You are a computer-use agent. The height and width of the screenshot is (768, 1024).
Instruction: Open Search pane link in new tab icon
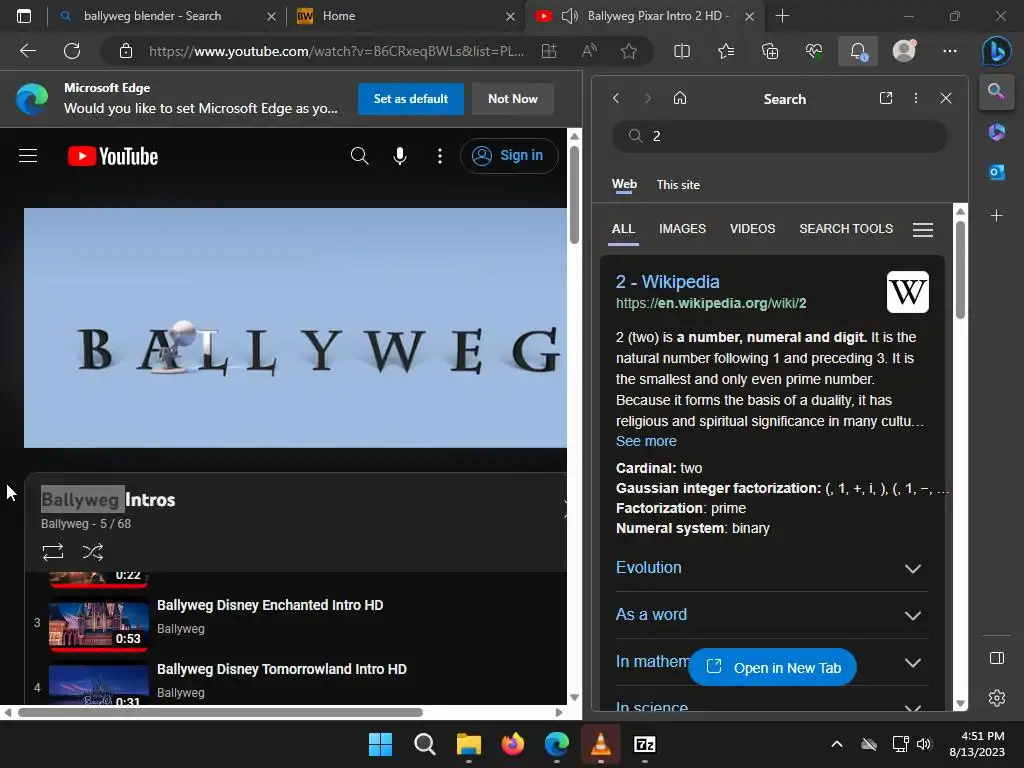click(886, 98)
